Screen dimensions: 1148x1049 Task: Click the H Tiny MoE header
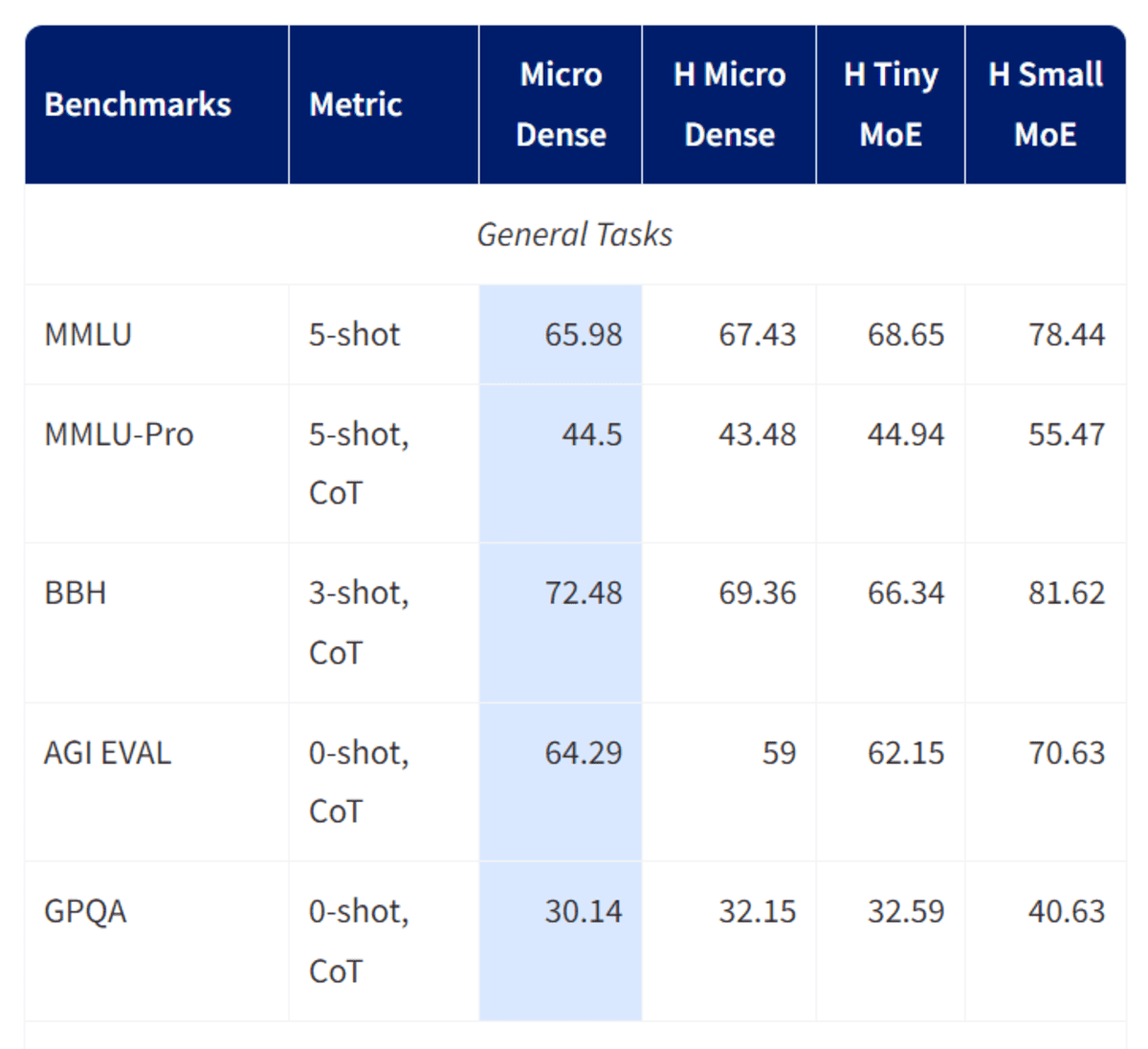click(x=891, y=104)
